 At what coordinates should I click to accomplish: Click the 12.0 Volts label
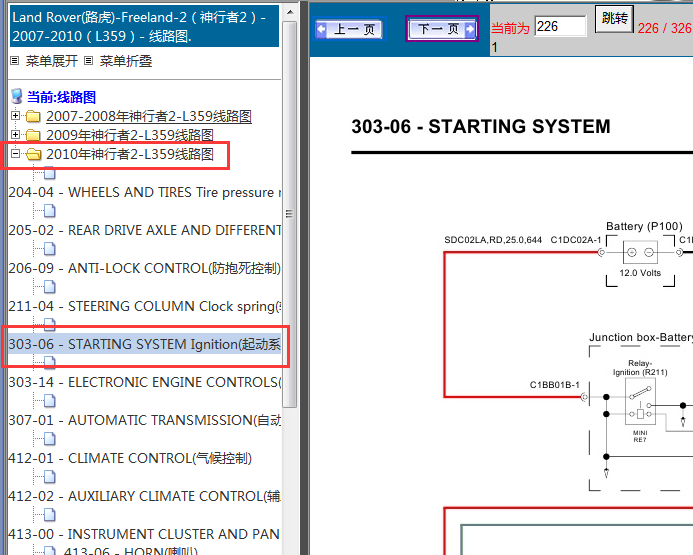[640, 273]
